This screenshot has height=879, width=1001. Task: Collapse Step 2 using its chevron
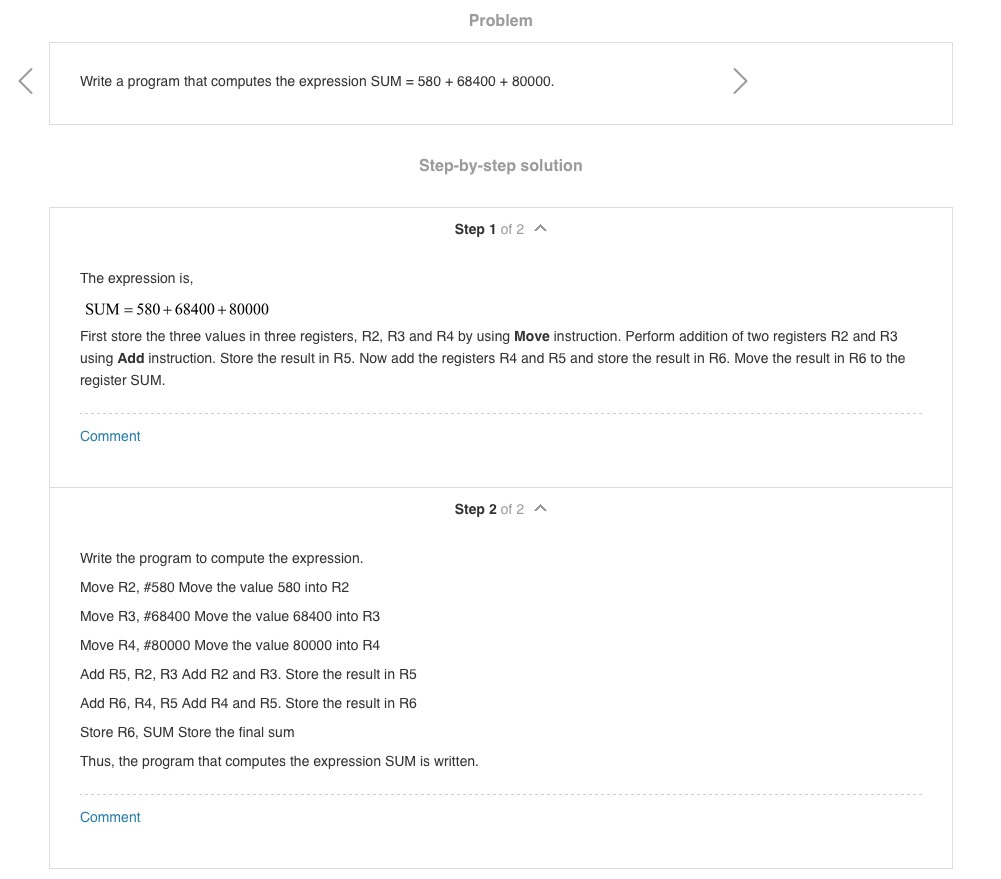coord(541,509)
